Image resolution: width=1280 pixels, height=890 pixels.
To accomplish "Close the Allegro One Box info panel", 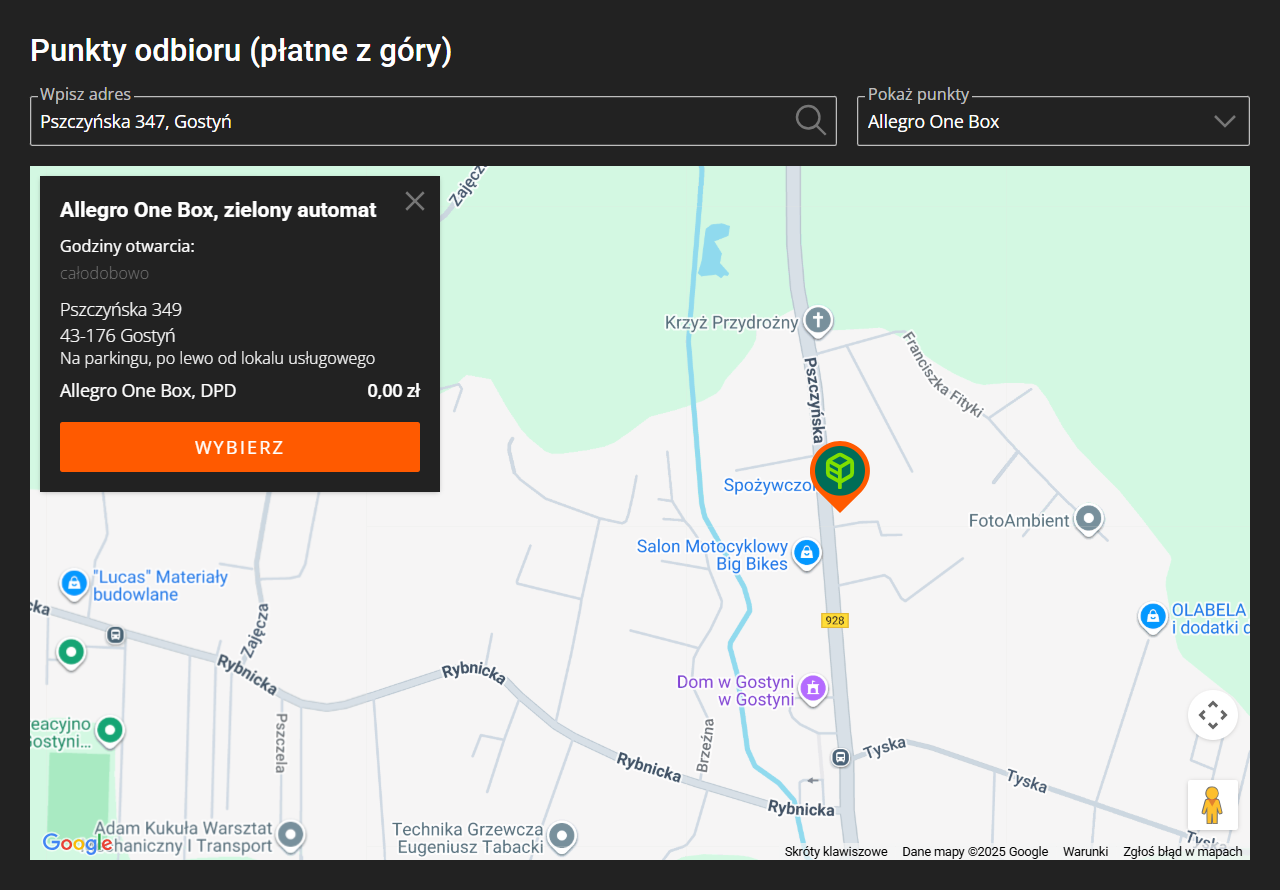I will pyautogui.click(x=415, y=201).
